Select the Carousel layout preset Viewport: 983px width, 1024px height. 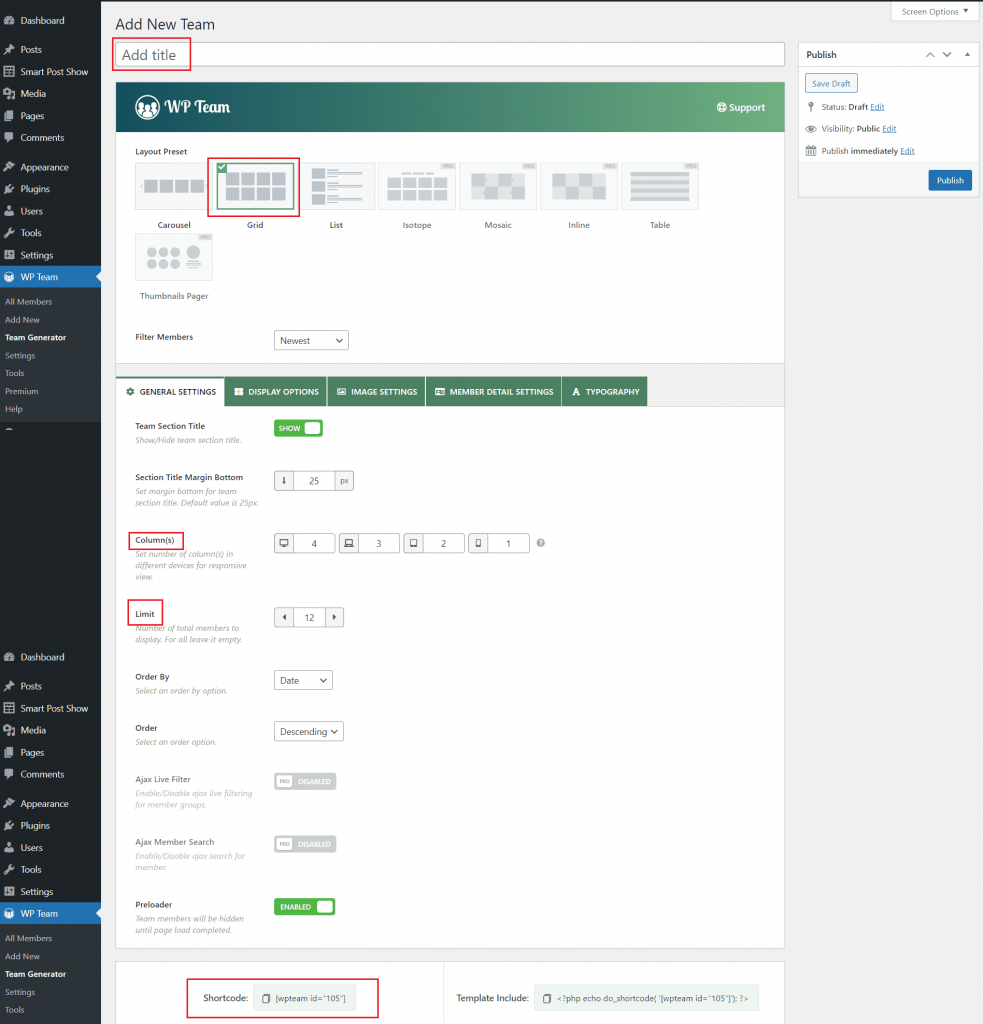tap(174, 186)
